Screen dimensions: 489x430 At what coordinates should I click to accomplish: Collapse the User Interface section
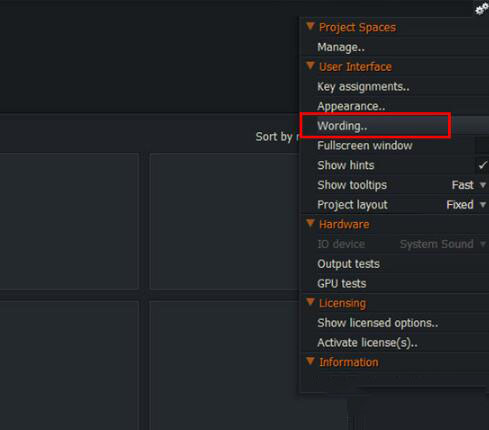[310, 66]
